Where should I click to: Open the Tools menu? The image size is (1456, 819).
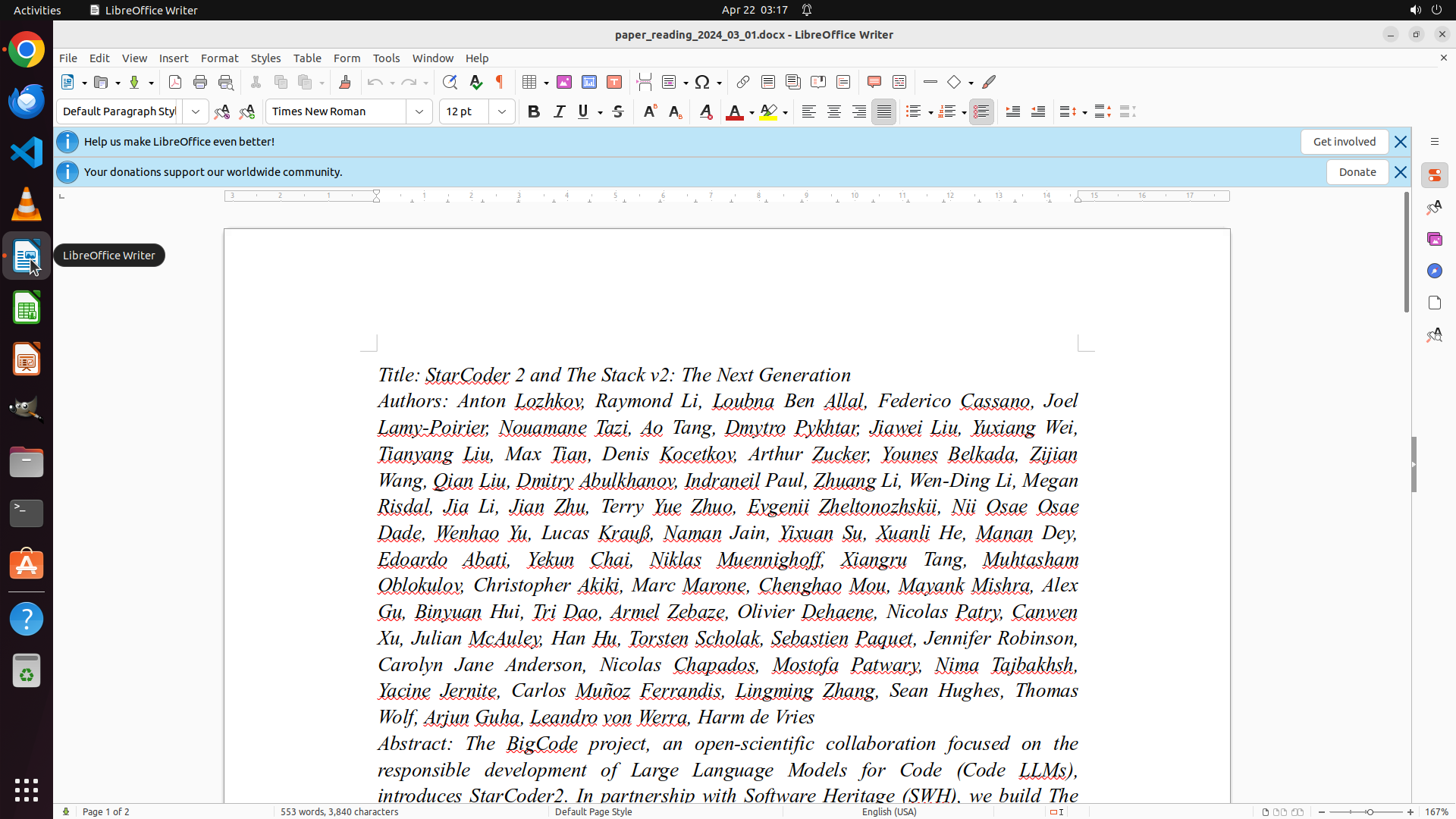[386, 58]
